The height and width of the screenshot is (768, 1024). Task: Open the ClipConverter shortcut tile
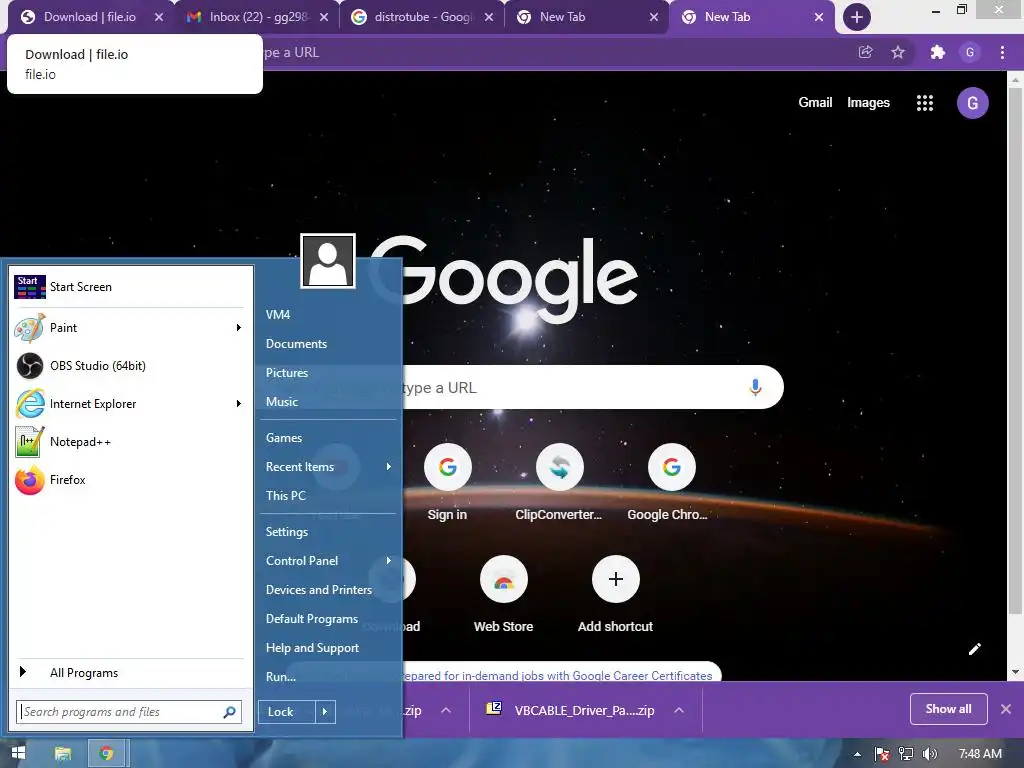click(559, 482)
